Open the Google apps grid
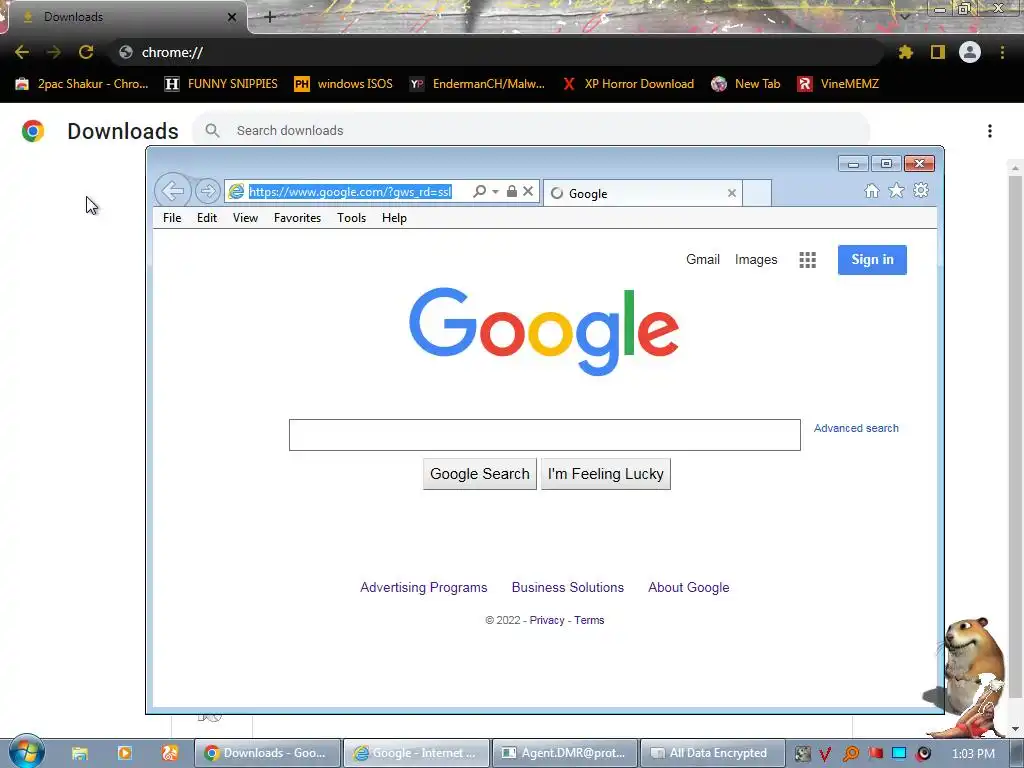 (808, 260)
